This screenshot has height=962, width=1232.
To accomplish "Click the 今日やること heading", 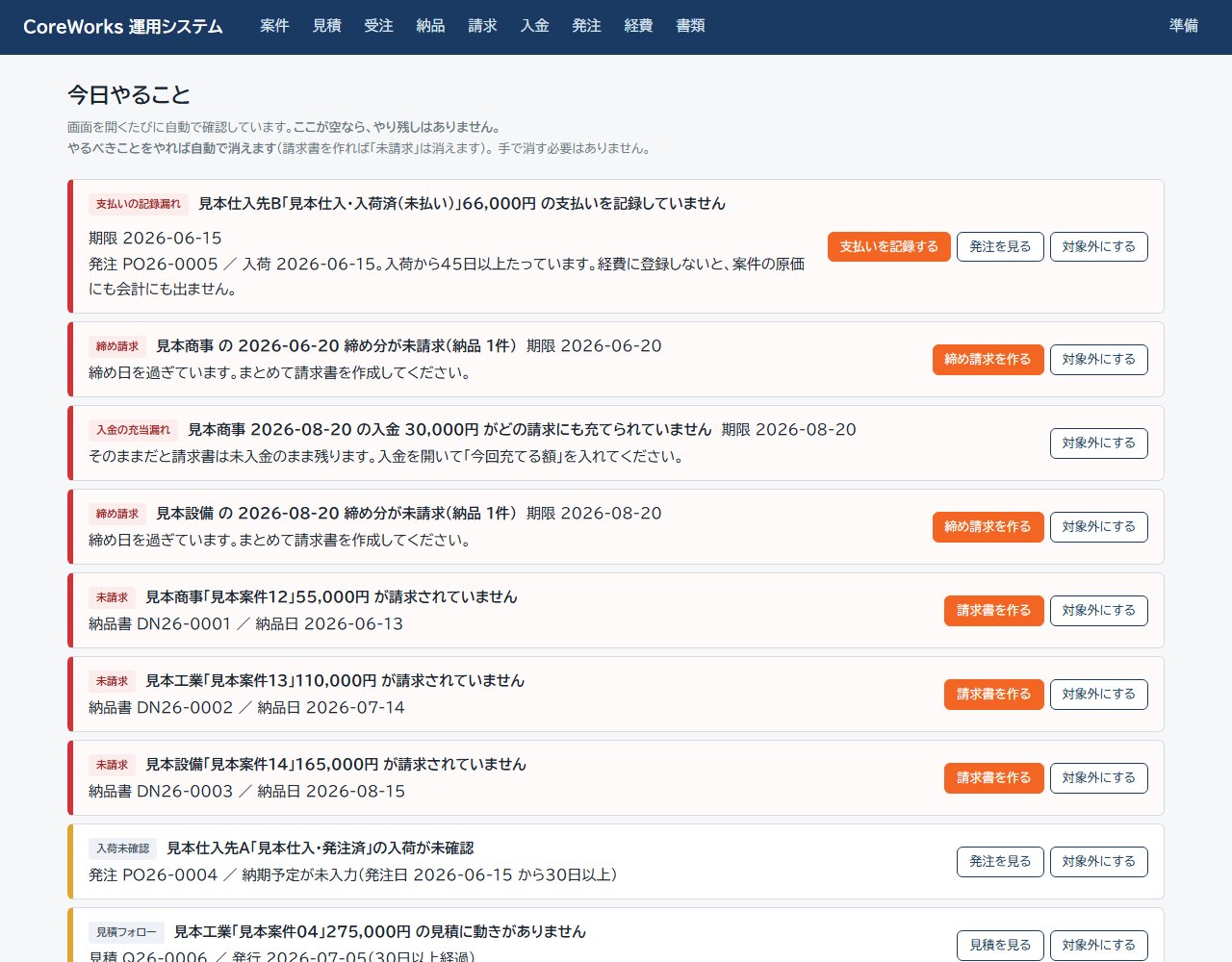I will pyautogui.click(x=129, y=95).
